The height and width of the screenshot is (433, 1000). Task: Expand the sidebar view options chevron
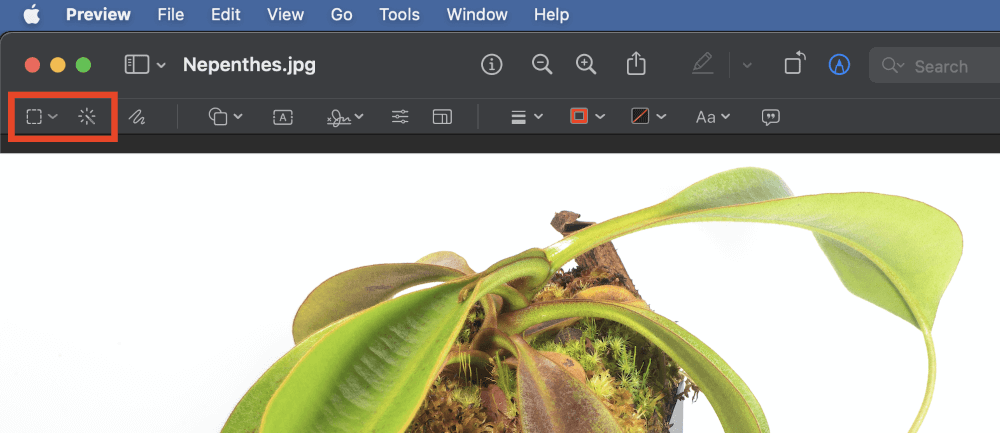point(161,65)
